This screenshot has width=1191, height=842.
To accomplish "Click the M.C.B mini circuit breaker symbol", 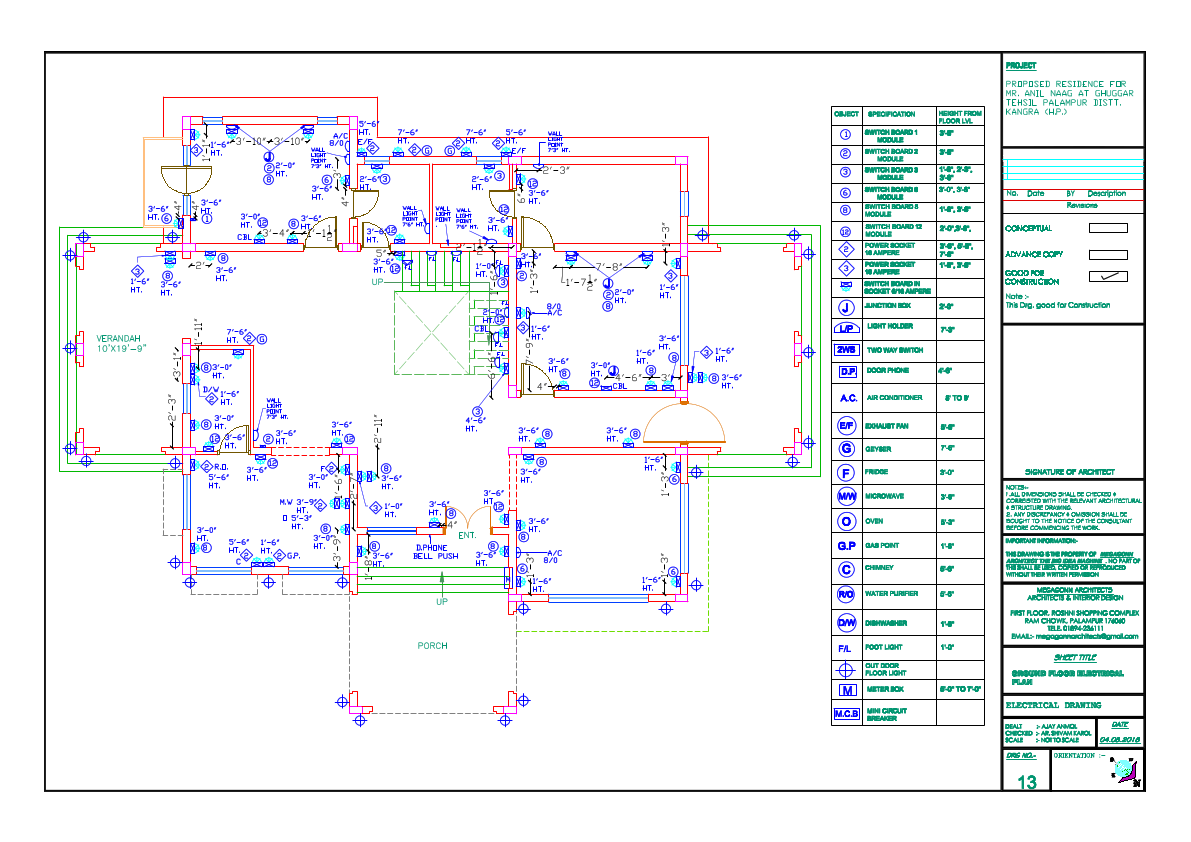I will tap(849, 712).
